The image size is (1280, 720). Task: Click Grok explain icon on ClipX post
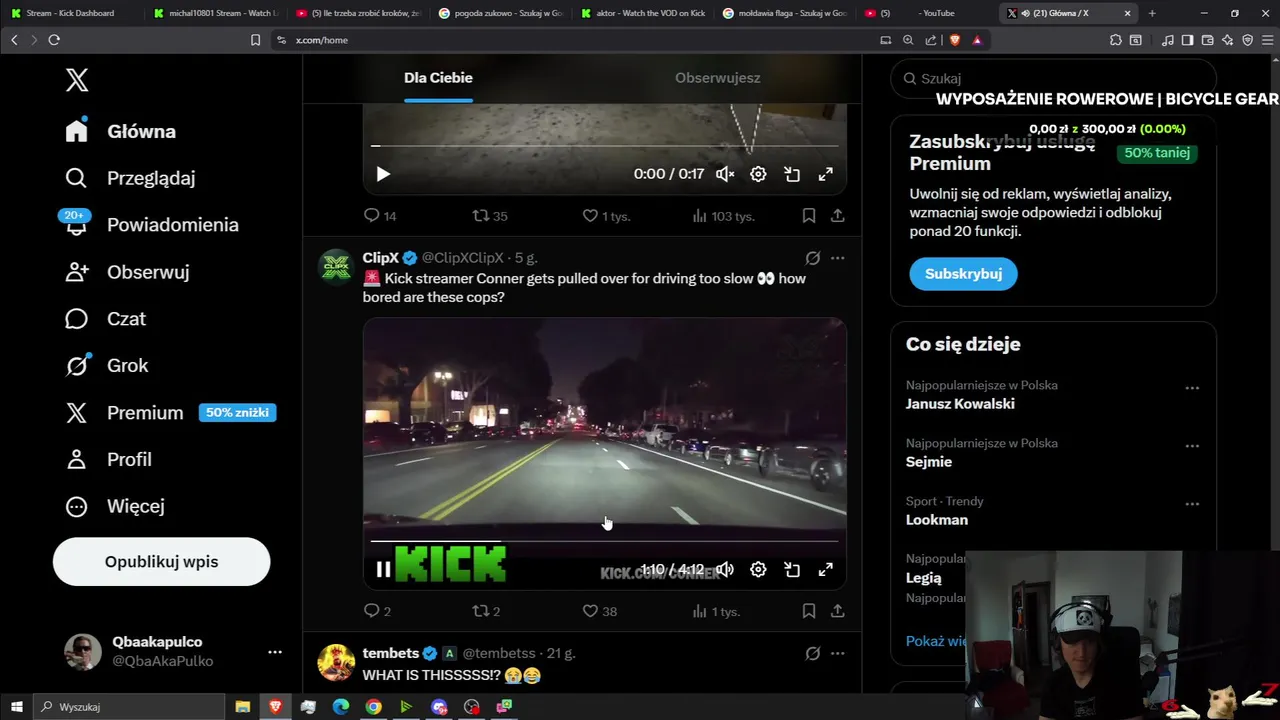(x=813, y=258)
